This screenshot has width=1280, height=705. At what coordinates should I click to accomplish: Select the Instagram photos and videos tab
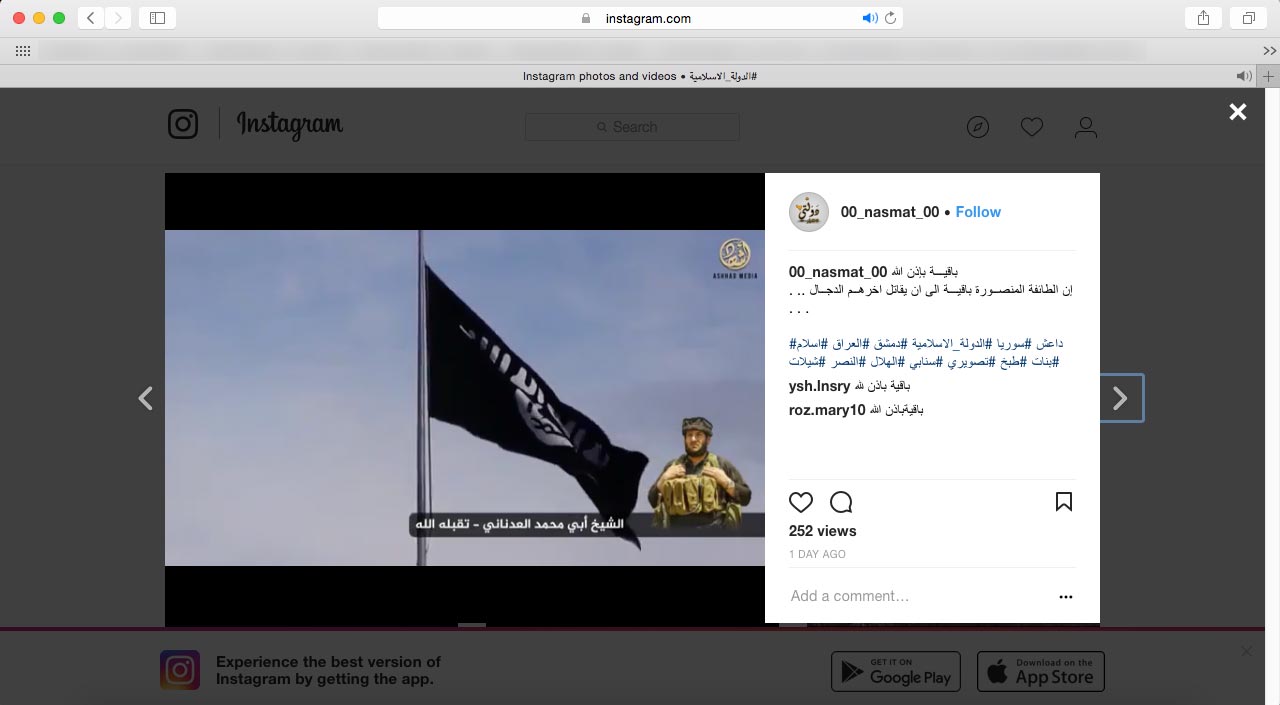click(640, 76)
